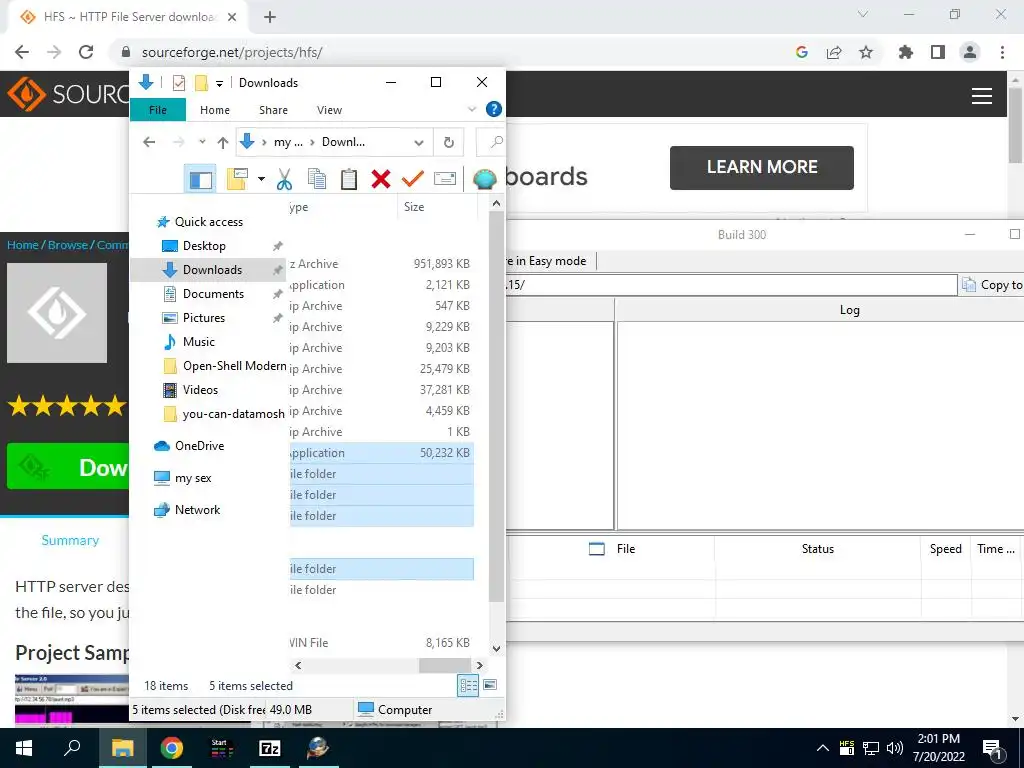1024x768 pixels.
Task: Click Explorer help question mark icon
Action: point(494,109)
